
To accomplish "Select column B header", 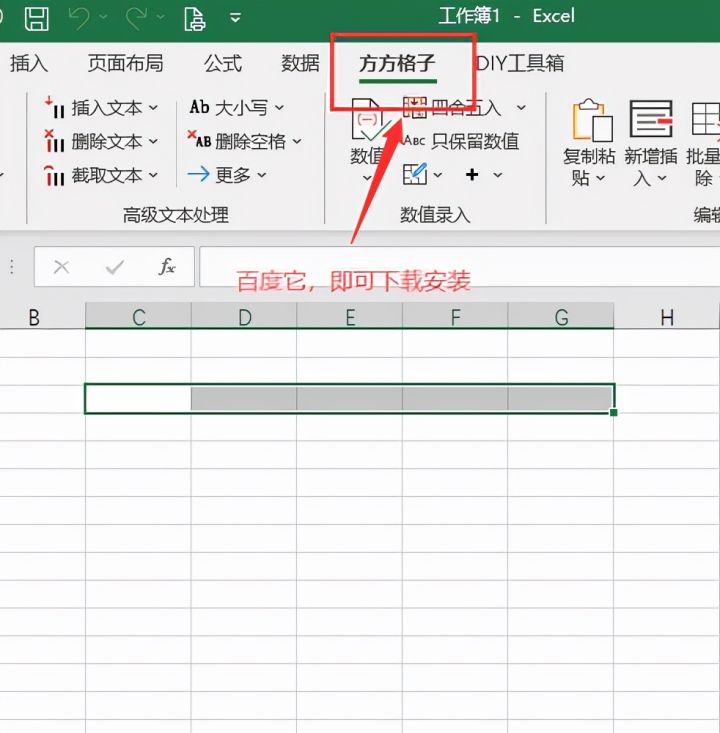I will coord(42,317).
